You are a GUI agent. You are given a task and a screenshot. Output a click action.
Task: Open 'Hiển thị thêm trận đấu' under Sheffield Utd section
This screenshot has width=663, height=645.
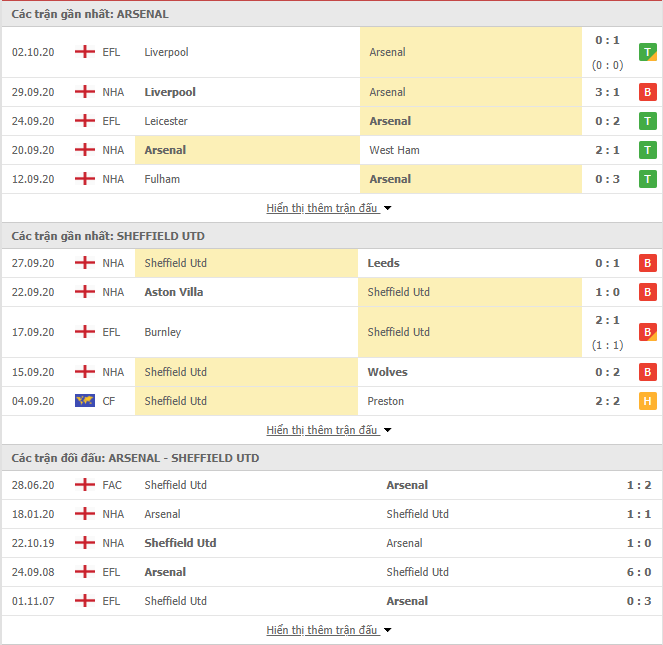pos(322,430)
